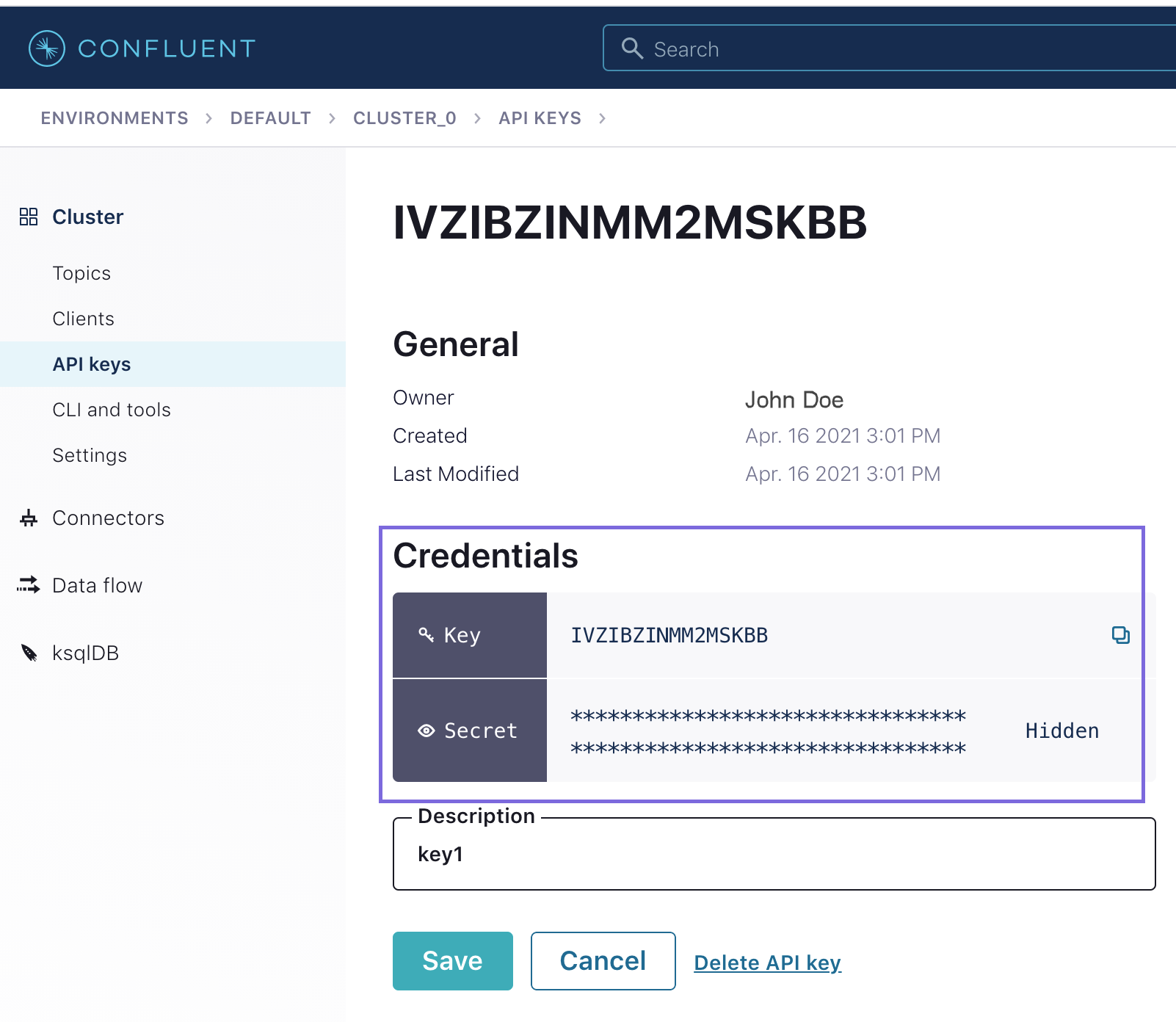Click the Cluster grid icon
Screen dimensions: 1176x1022
point(29,217)
